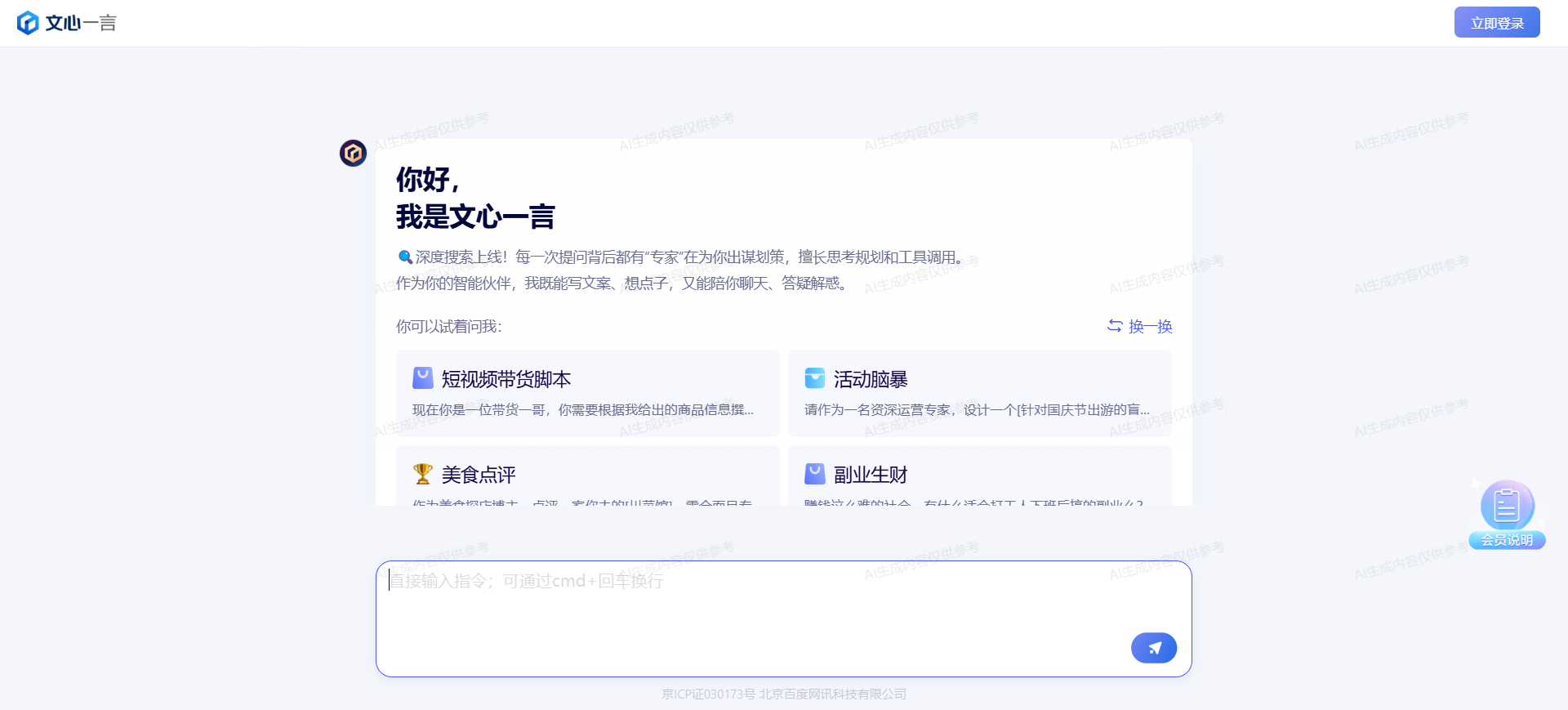Choose the 美食点评 suggestion title
Viewport: 1568px width, 710px height.
[479, 475]
